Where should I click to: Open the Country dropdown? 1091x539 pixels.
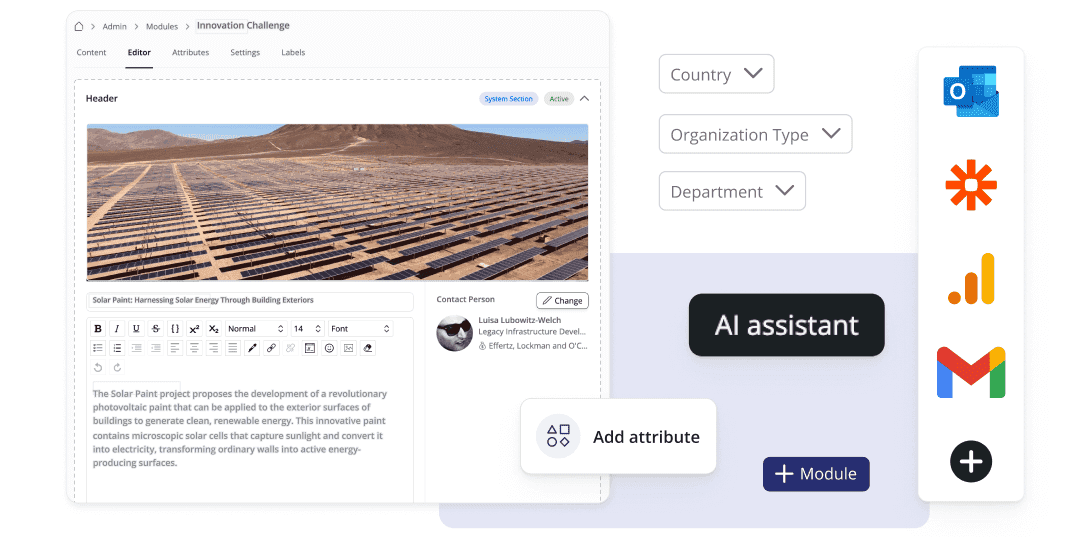tap(716, 74)
